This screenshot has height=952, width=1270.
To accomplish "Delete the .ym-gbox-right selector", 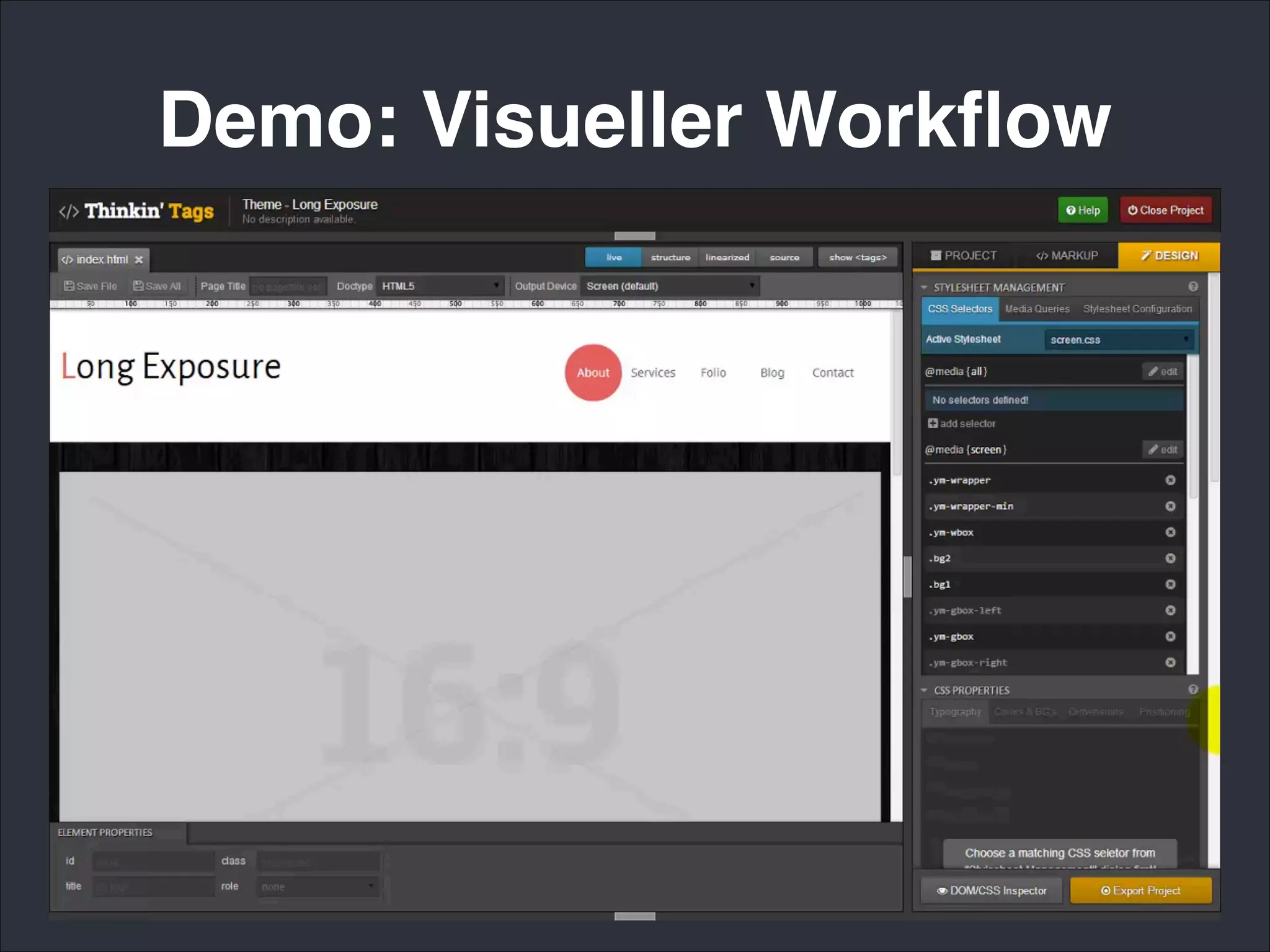I will [x=1170, y=663].
